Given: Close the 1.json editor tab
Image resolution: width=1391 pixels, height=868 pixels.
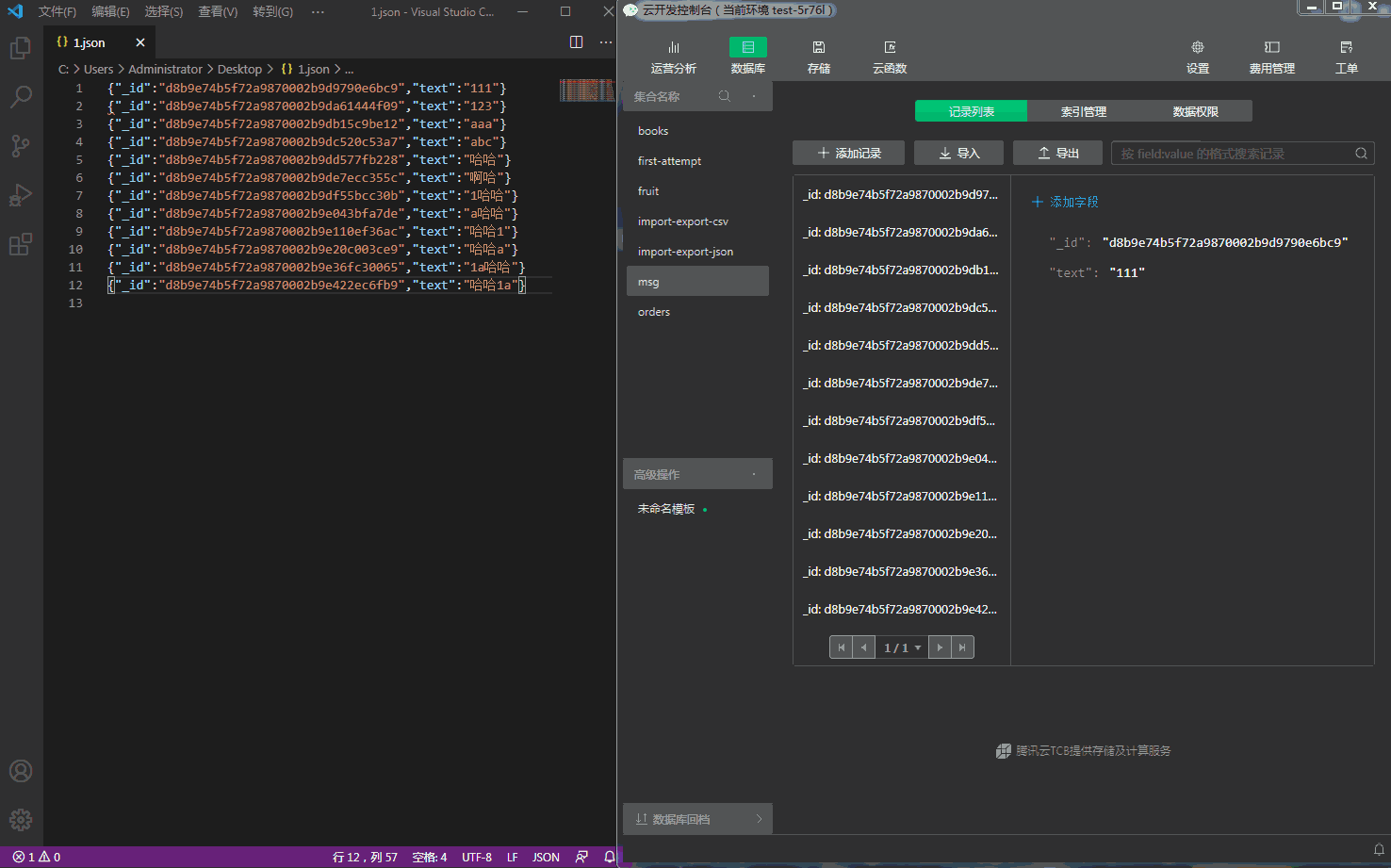Looking at the screenshot, I should pyautogui.click(x=140, y=42).
